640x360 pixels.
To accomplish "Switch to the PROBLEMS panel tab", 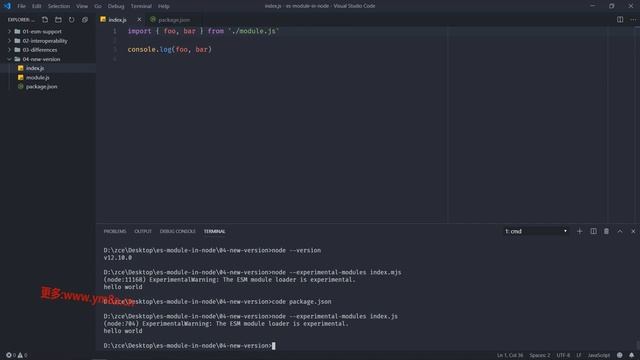I will point(115,231).
